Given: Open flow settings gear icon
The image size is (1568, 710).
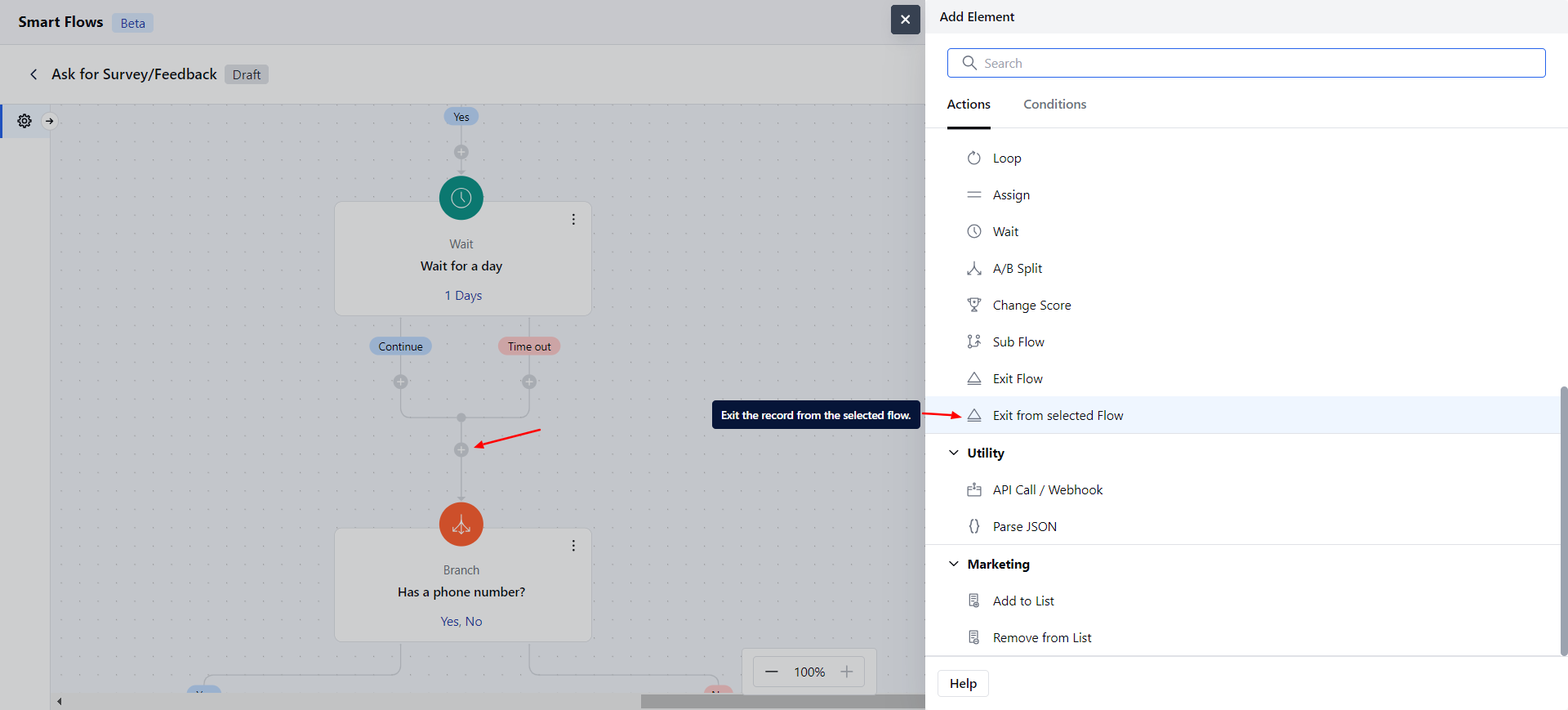Looking at the screenshot, I should pyautogui.click(x=24, y=121).
